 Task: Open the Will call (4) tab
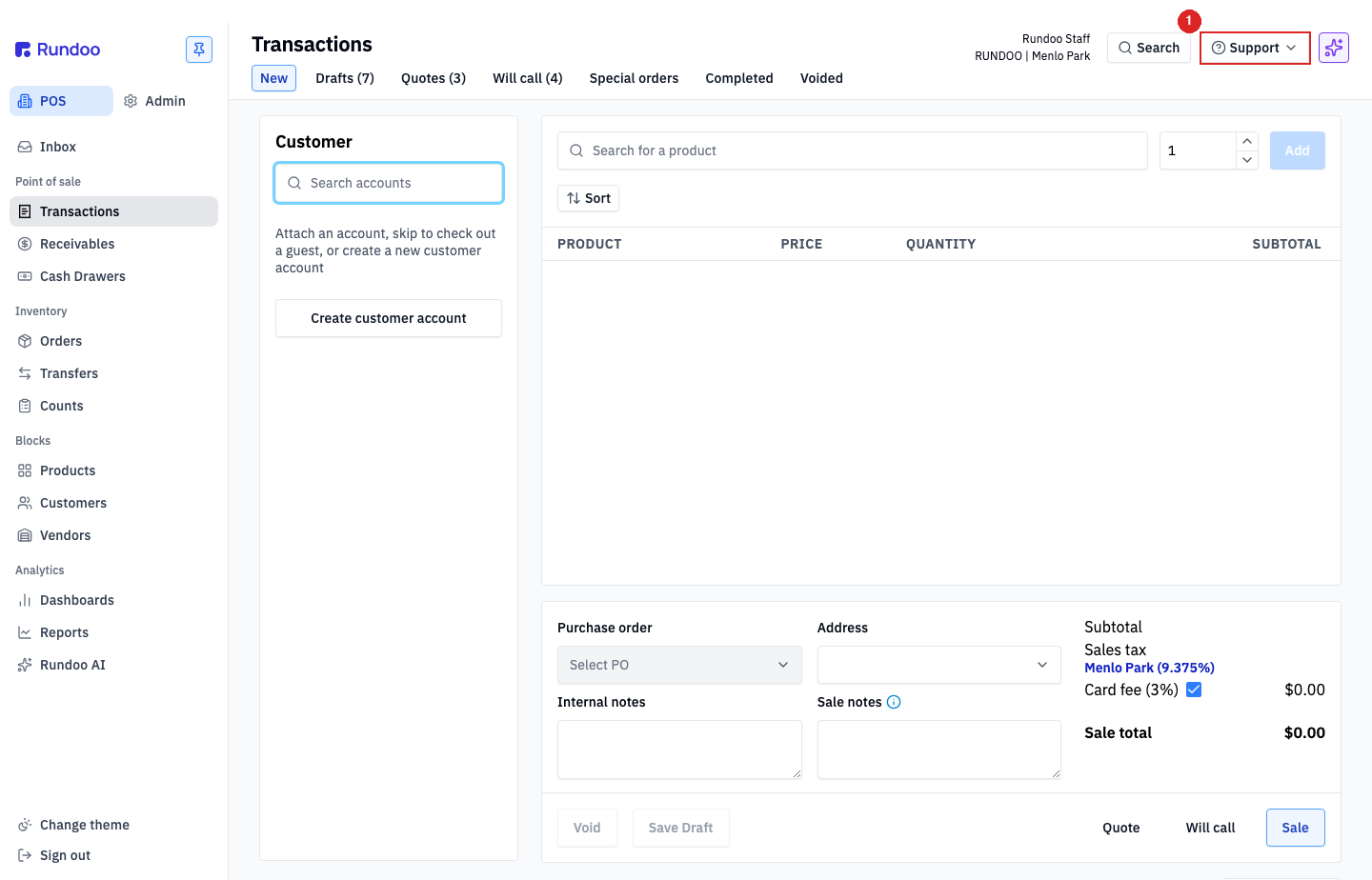coord(528,78)
